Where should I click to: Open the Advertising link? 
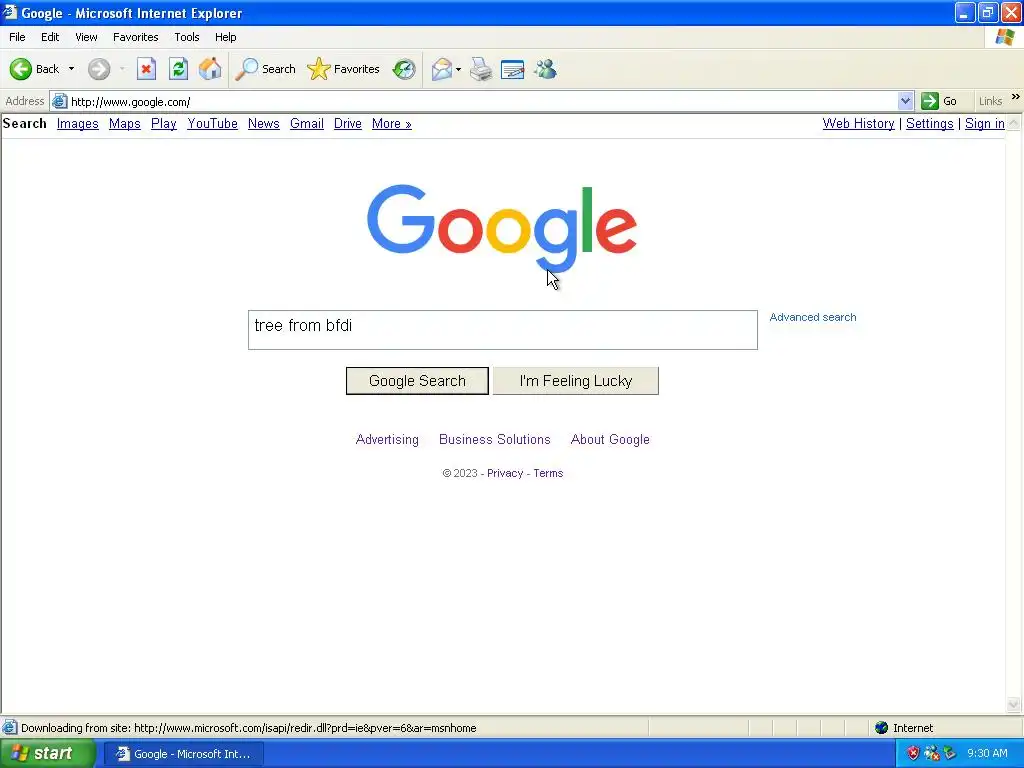point(387,440)
